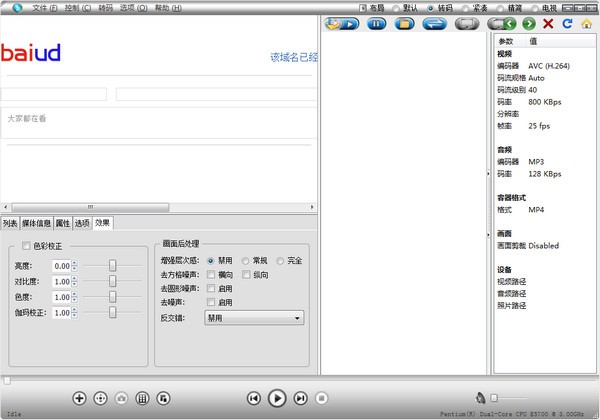Enable the 色彩校正 checkbox

26,246
